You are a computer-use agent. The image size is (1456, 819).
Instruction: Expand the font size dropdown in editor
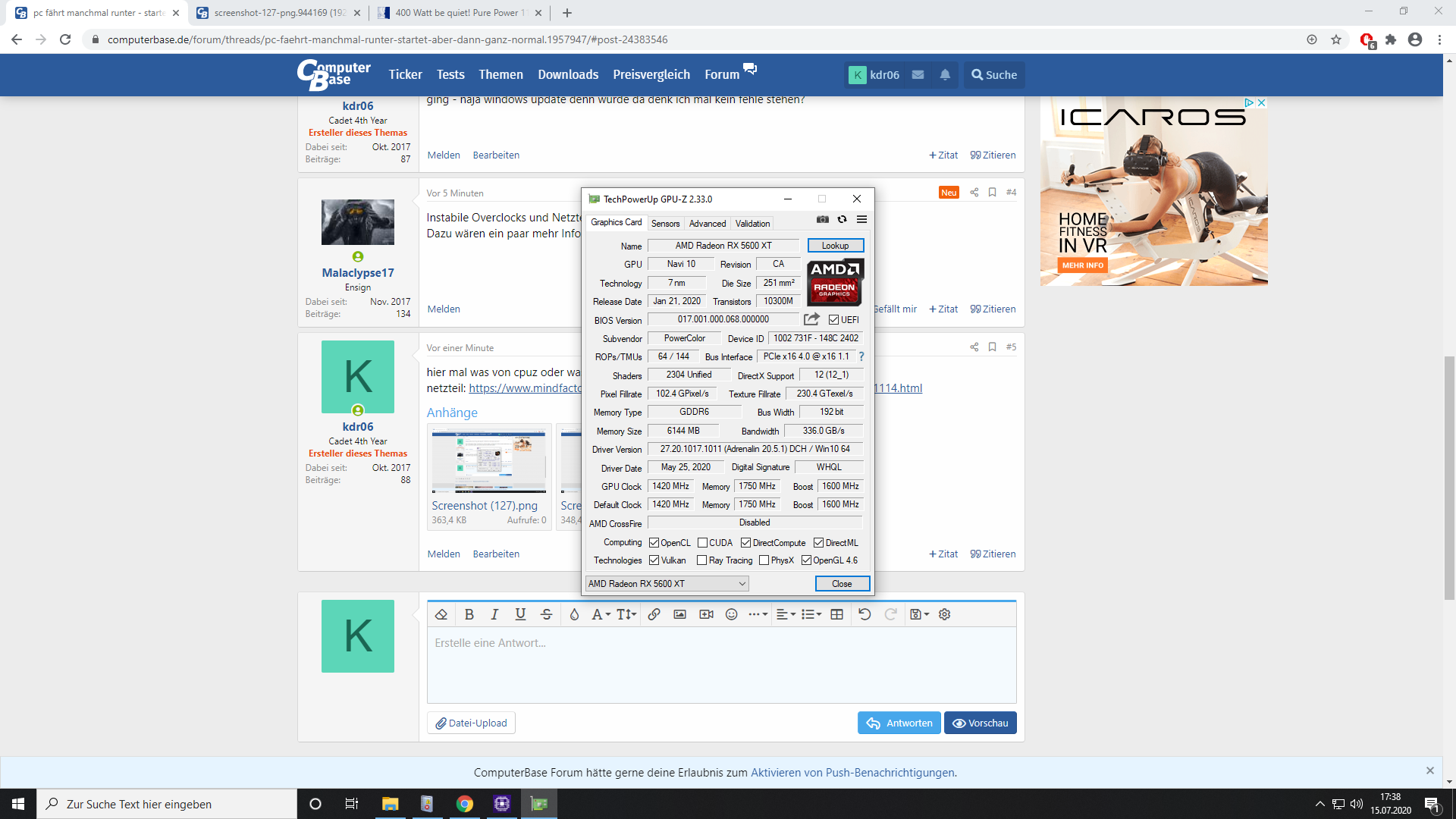tap(626, 614)
